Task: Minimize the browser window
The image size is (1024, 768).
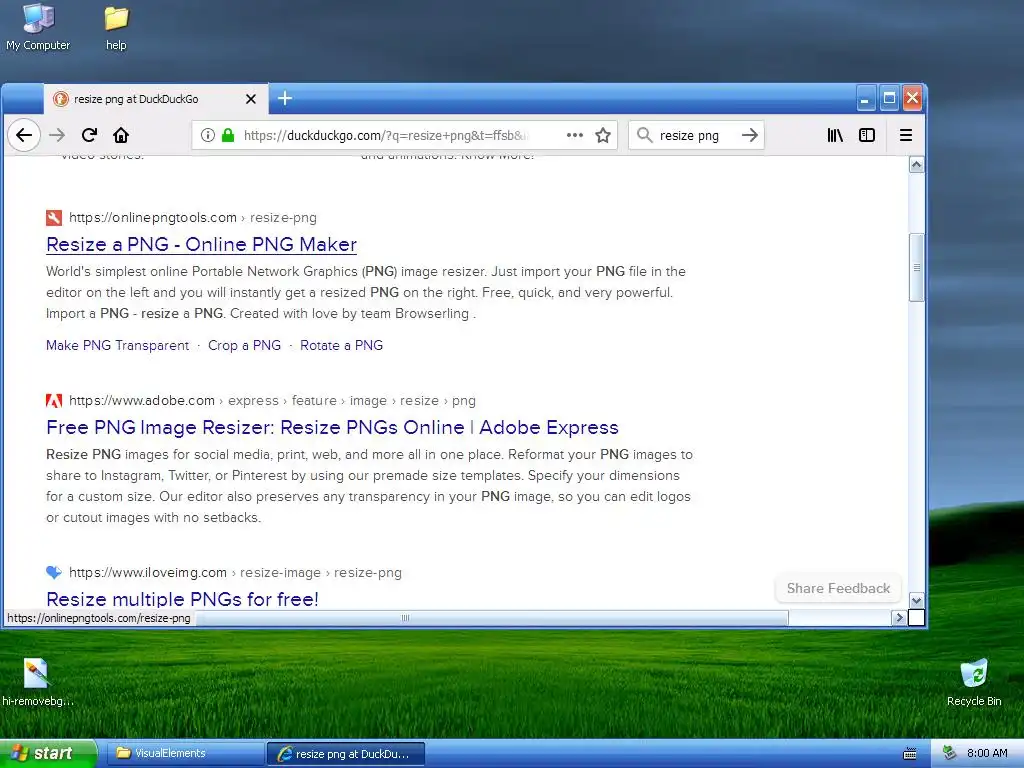Action: [865, 99]
